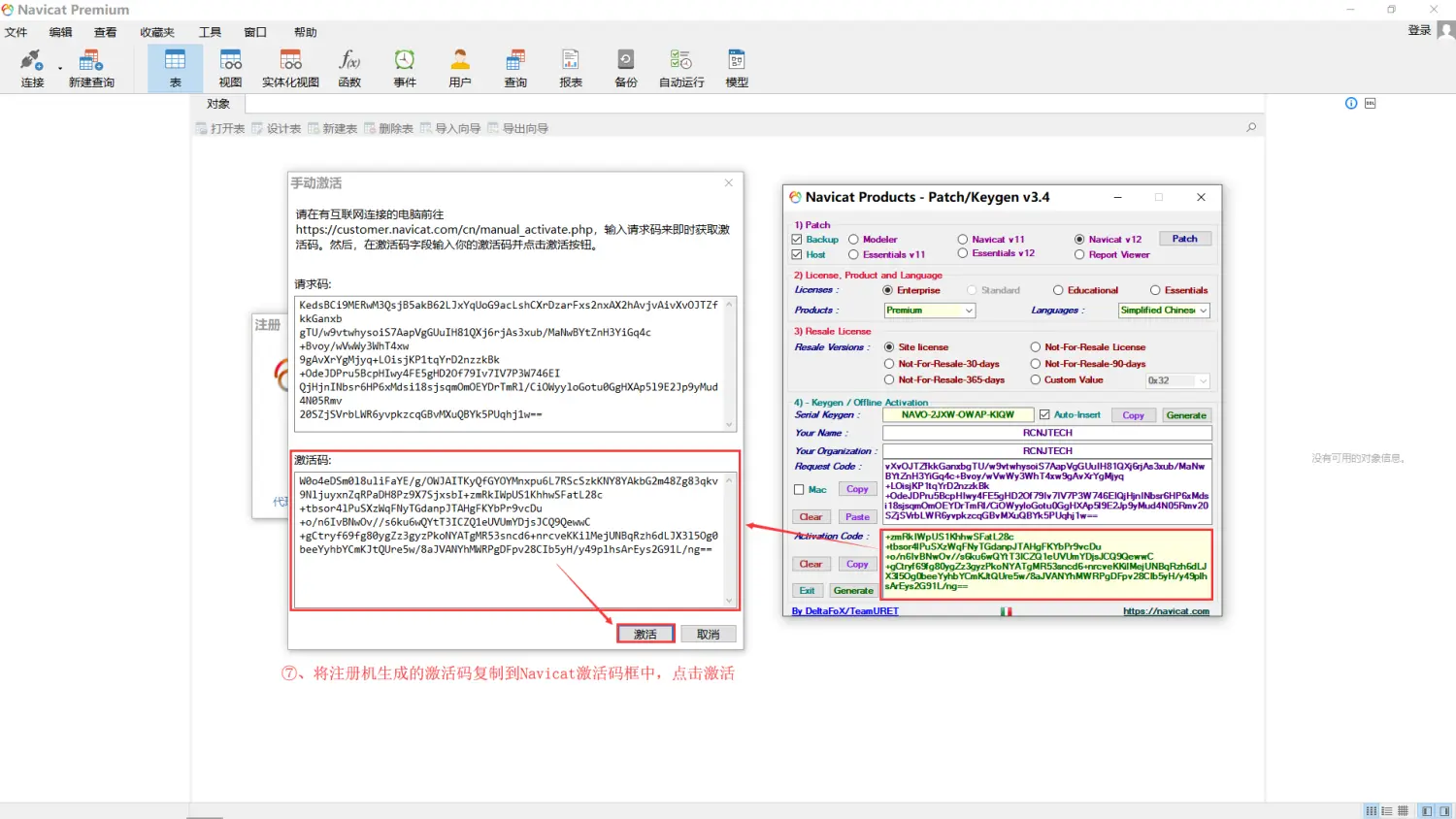The height and width of the screenshot is (819, 1456).
Task: Open the 用户 (User) toolbar icon
Action: pos(460,68)
